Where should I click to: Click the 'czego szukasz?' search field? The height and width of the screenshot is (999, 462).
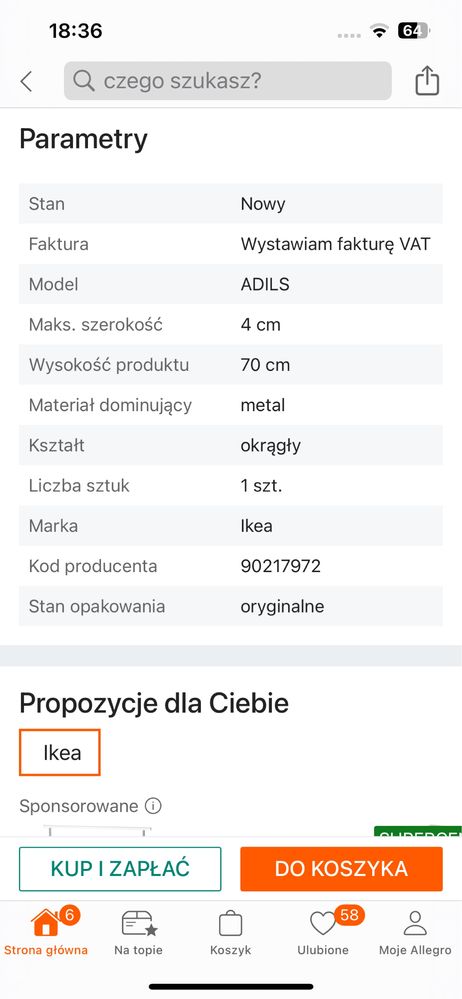tap(227, 81)
